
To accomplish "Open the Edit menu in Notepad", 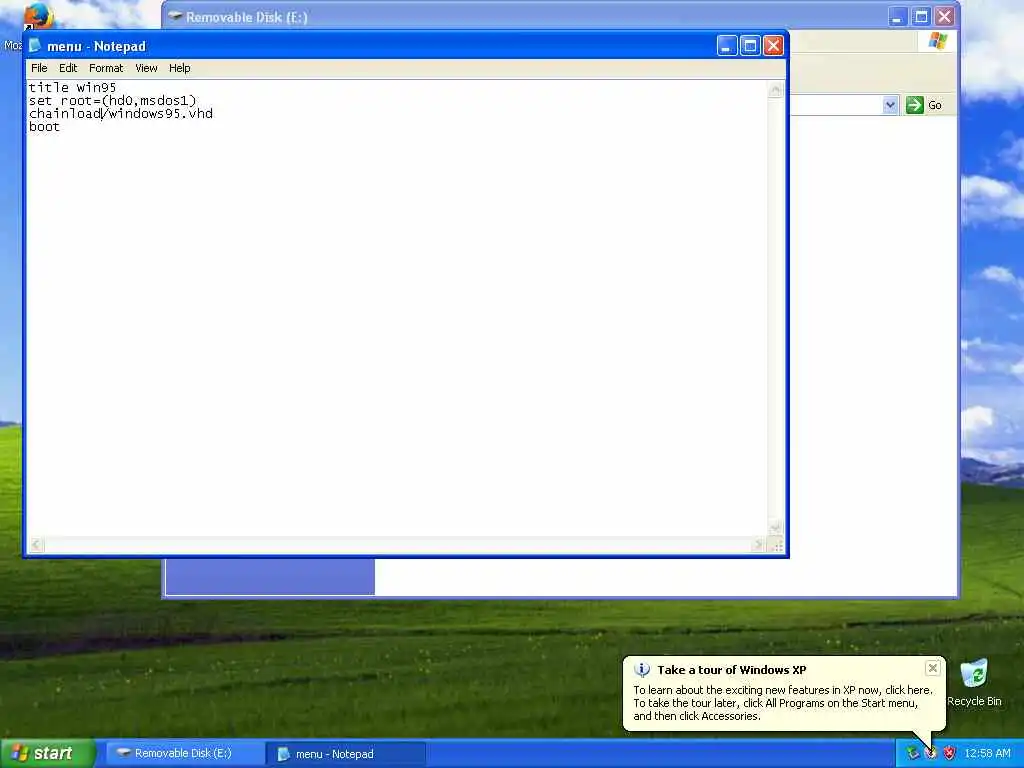I will pos(68,68).
